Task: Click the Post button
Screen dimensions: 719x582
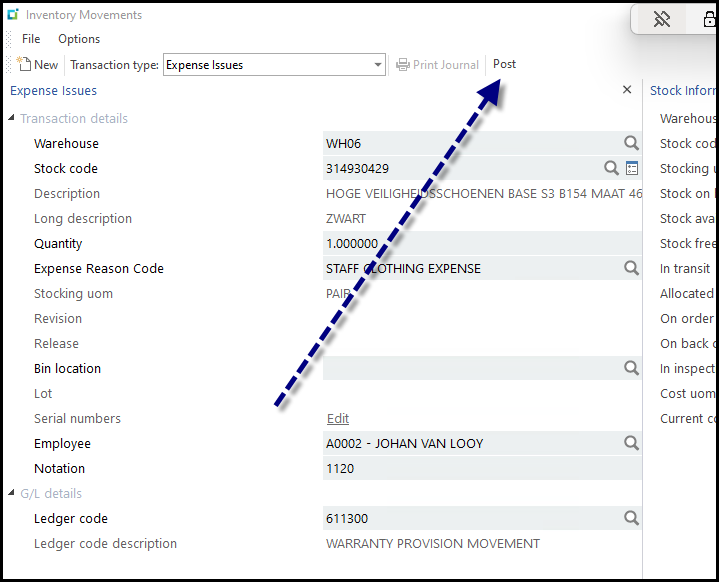Action: [504, 64]
